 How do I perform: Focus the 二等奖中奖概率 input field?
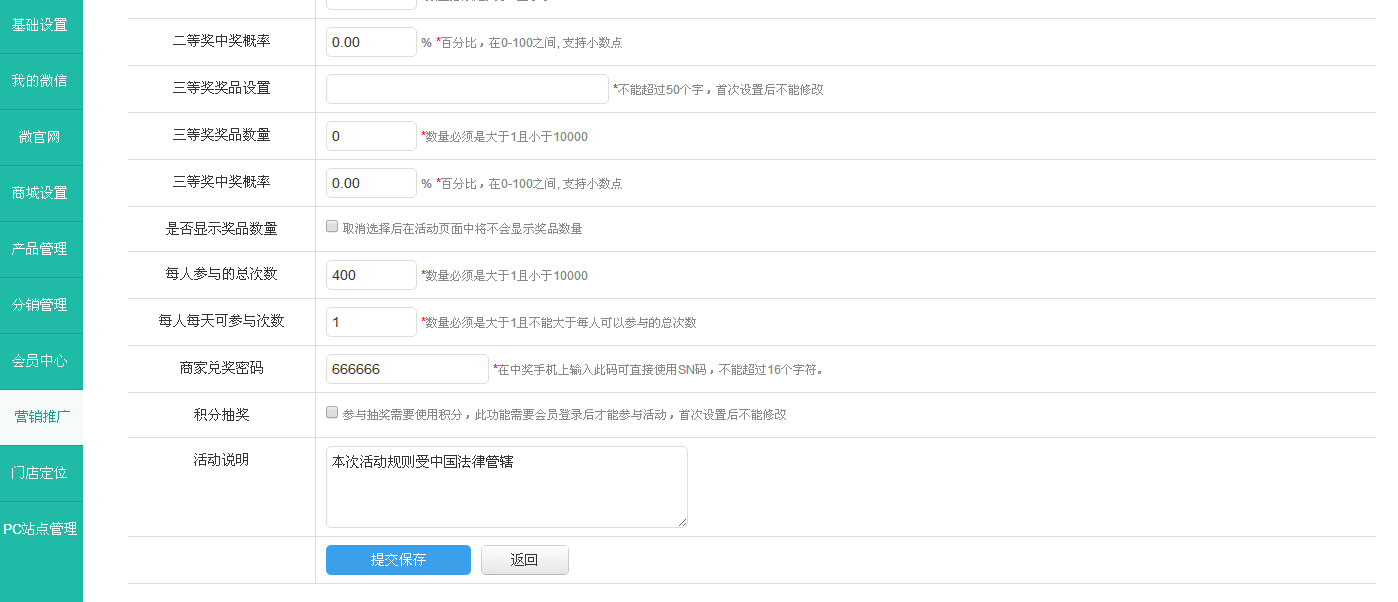(x=371, y=42)
